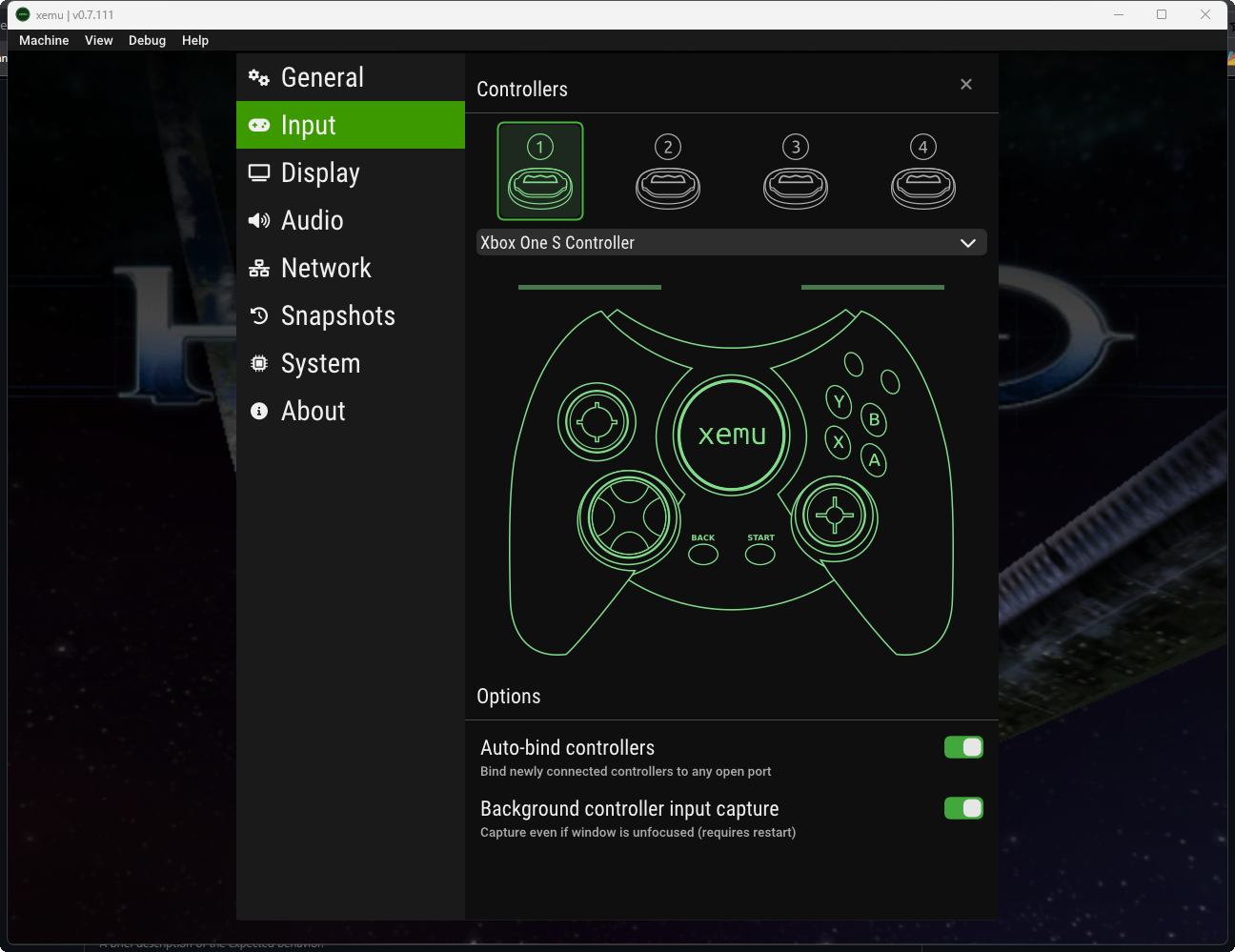
Task: Open the Debug menu
Action: [x=147, y=40]
